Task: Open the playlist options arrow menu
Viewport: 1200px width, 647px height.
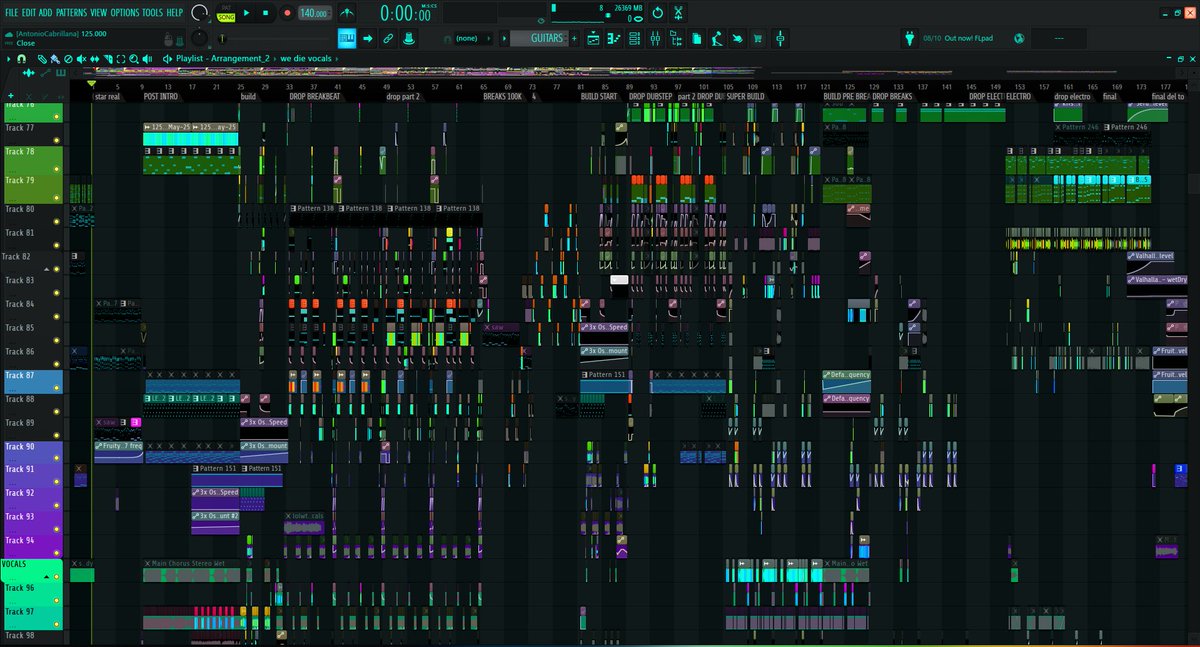Action: pyautogui.click(x=8, y=59)
